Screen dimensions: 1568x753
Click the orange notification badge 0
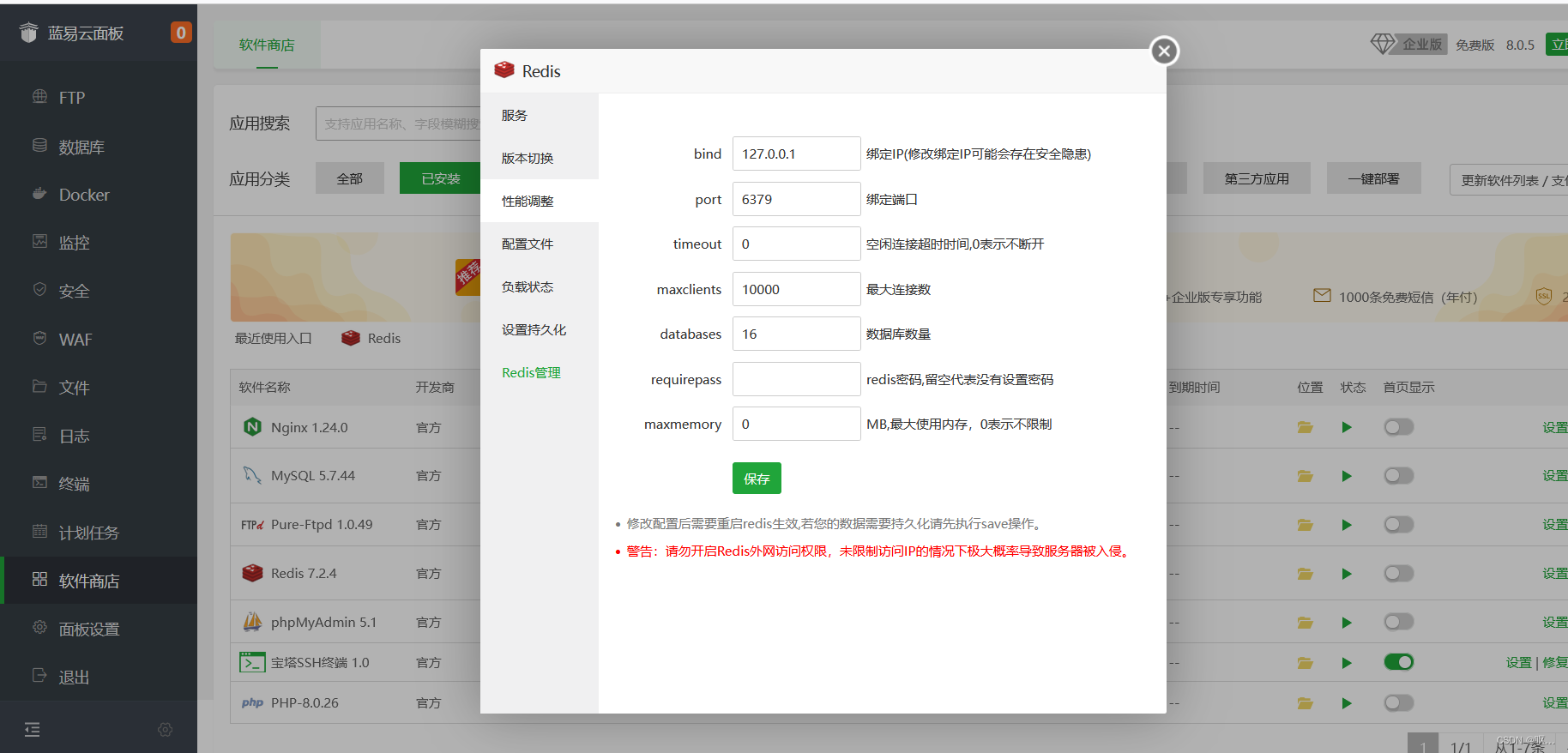181,33
